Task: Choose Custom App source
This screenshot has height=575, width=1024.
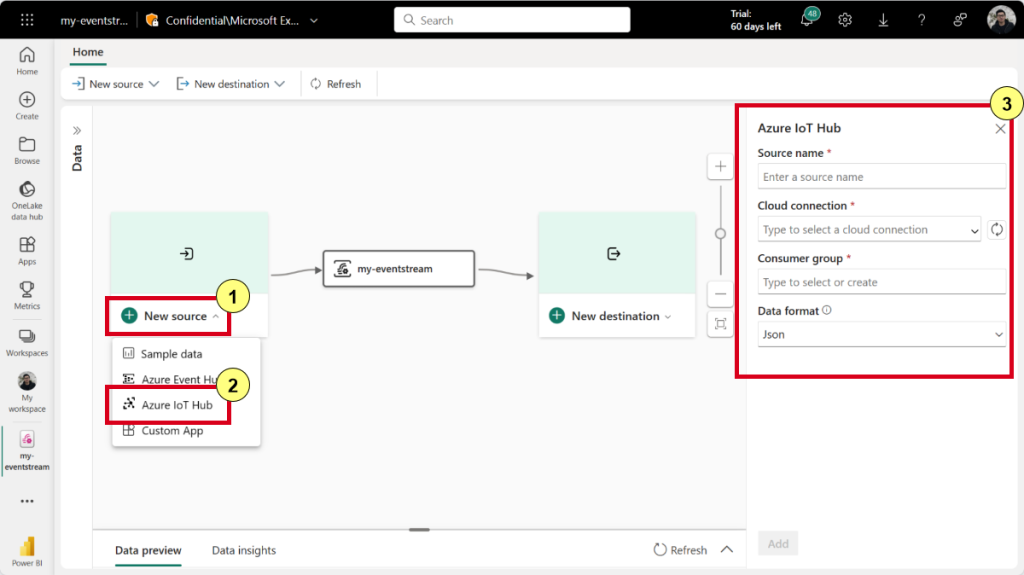Action: point(186,431)
